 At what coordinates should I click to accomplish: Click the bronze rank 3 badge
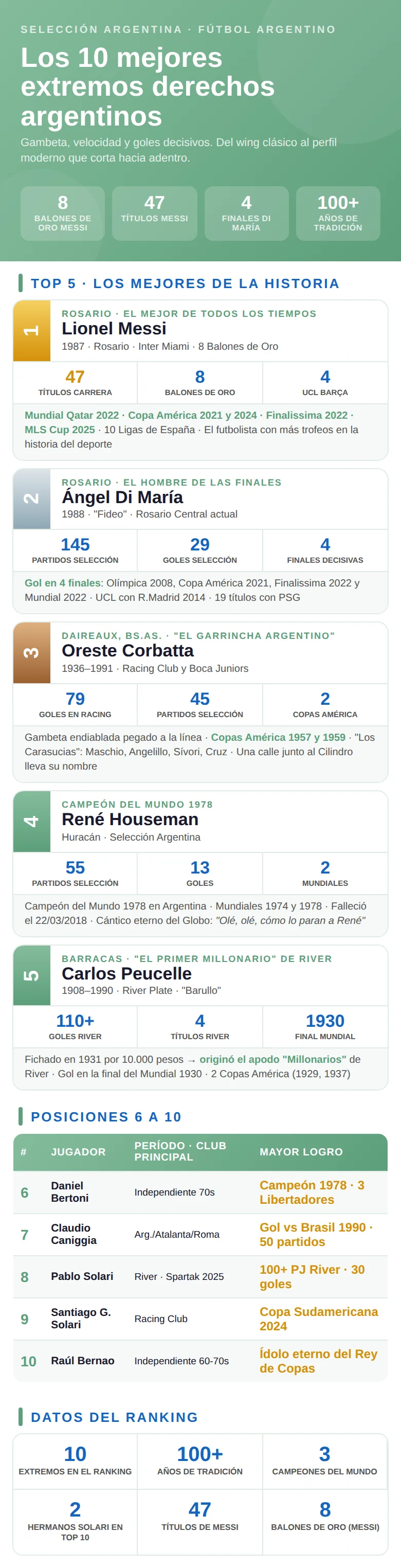pos(32,652)
